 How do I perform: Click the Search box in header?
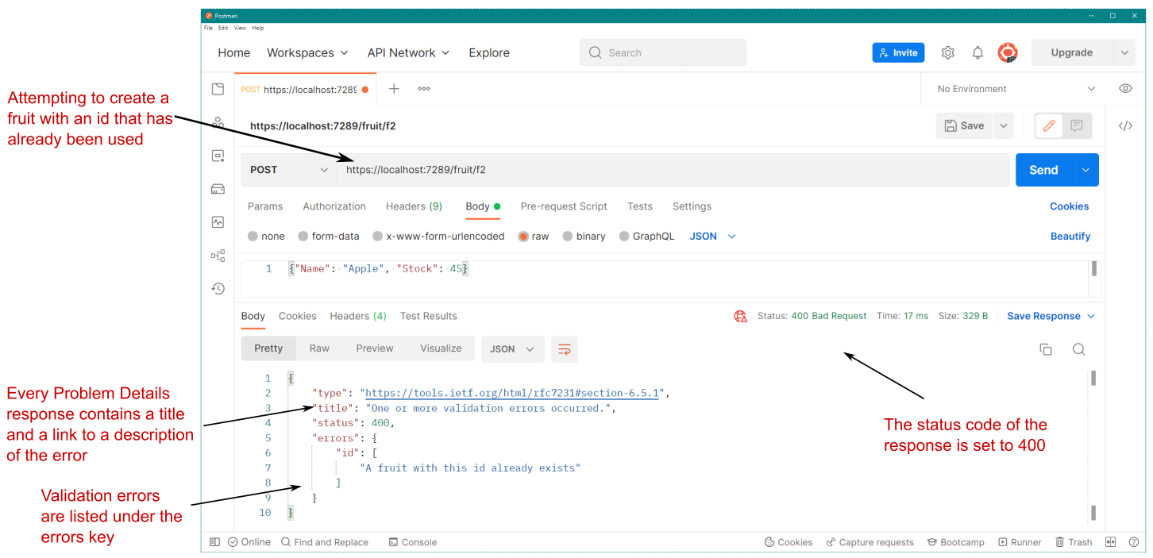pos(663,53)
